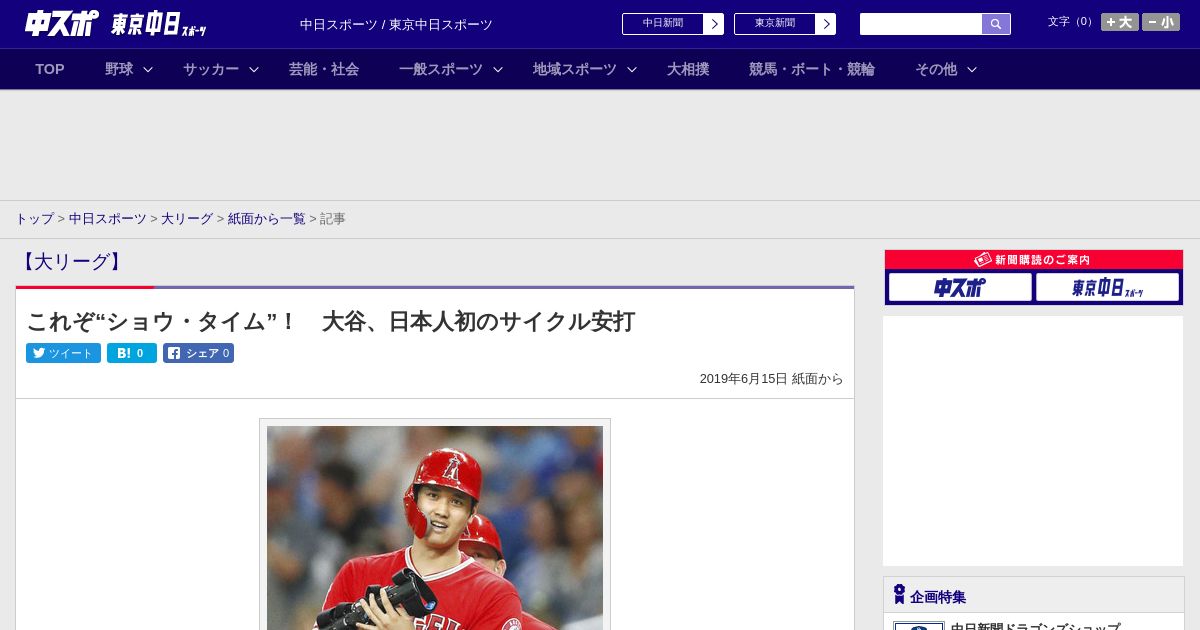This screenshot has height=630, width=1200.
Task: Expand the 野球 dropdown chevron
Action: pyautogui.click(x=148, y=69)
